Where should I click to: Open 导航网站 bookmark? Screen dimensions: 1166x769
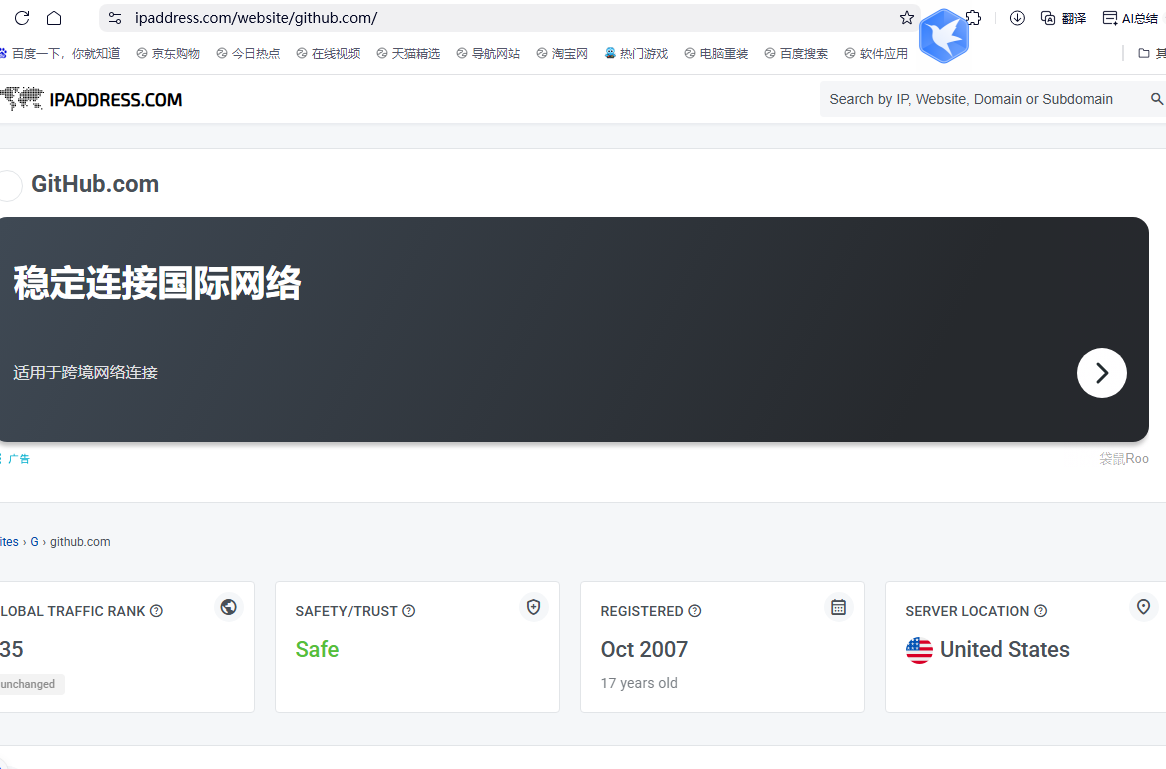click(488, 54)
